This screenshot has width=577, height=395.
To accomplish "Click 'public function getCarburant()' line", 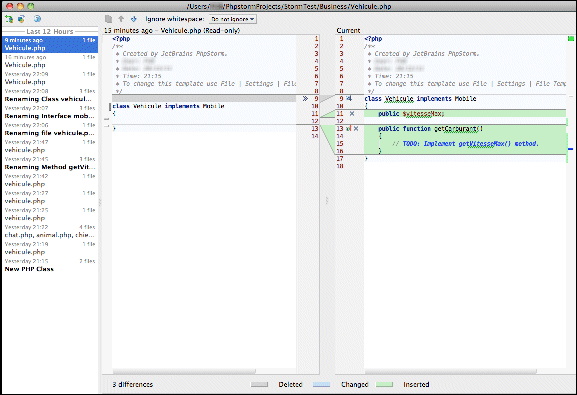I will tap(431, 129).
